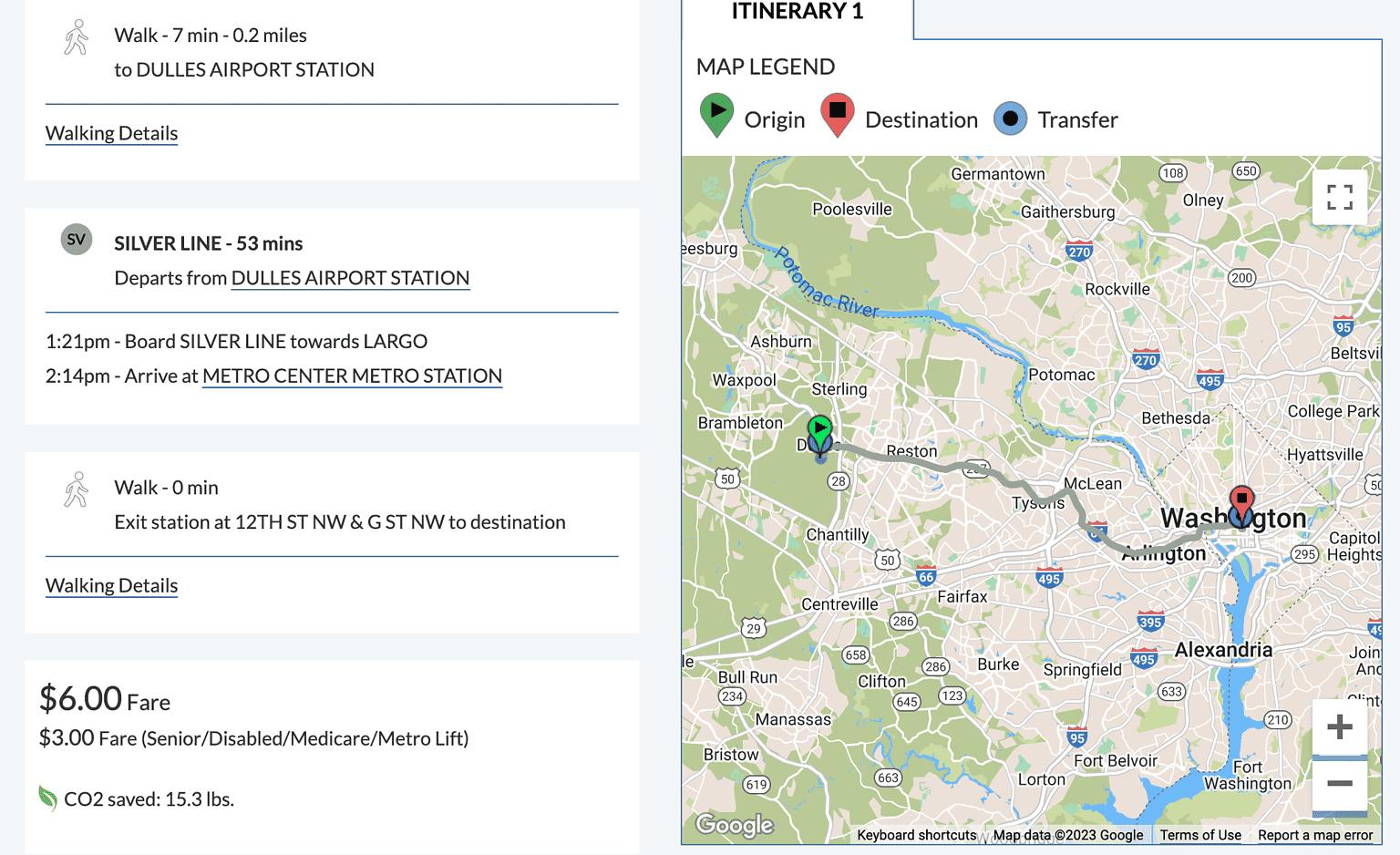Click the SV Silver Line route icon

coord(76,239)
